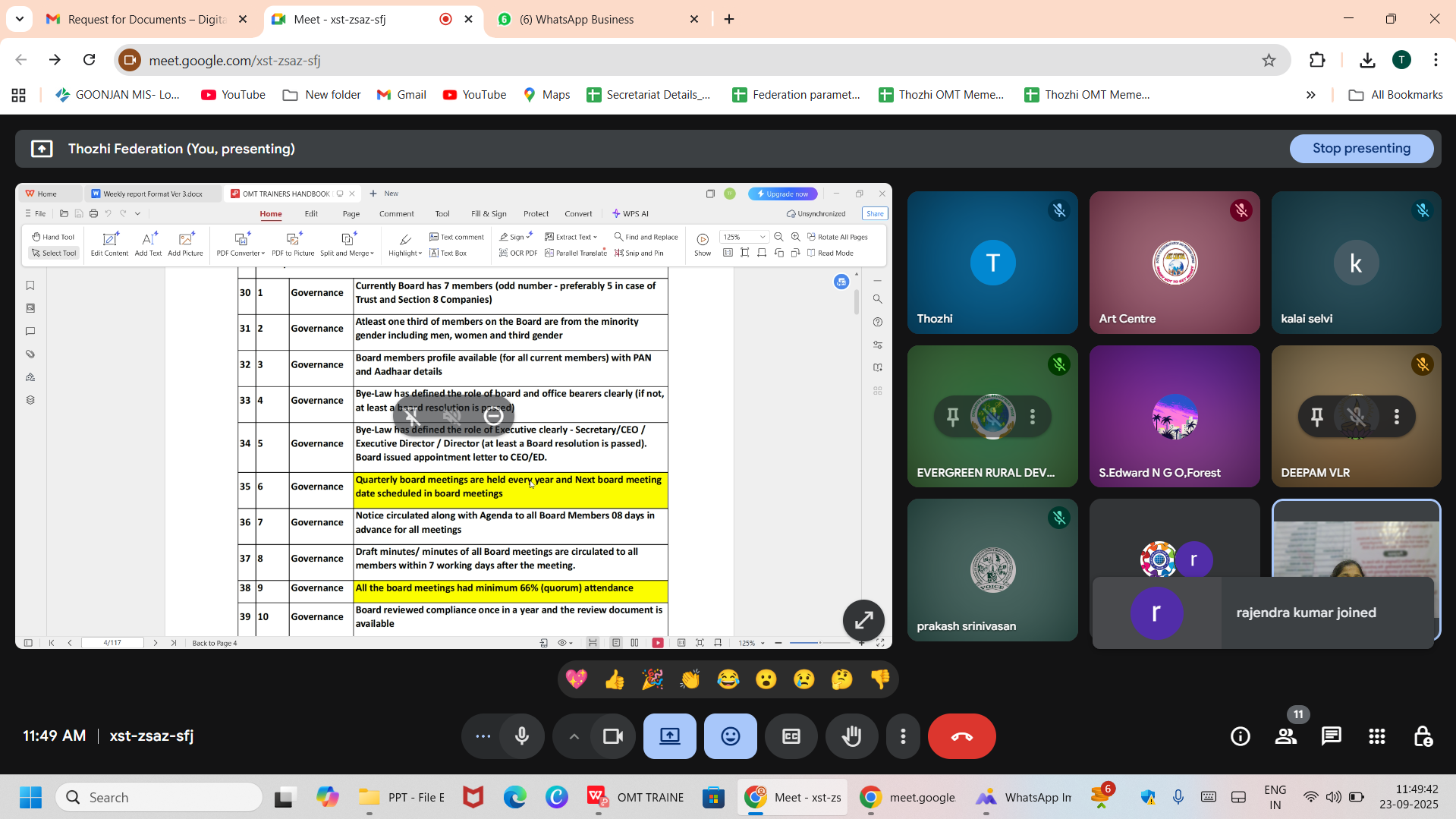Viewport: 1456px width, 819px height.
Task: Open Chrome profile T avatar
Action: pyautogui.click(x=1401, y=60)
